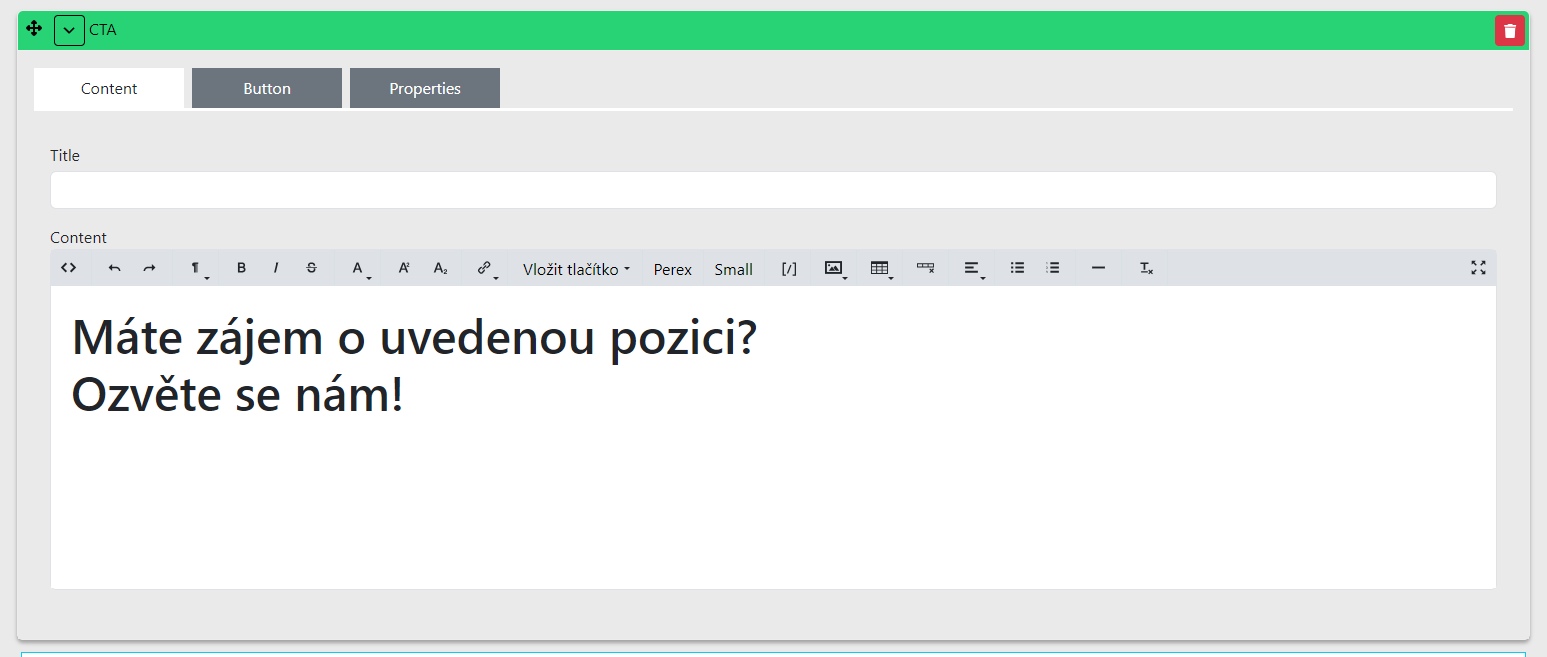
Task: Apply bold formatting to text
Action: [241, 268]
